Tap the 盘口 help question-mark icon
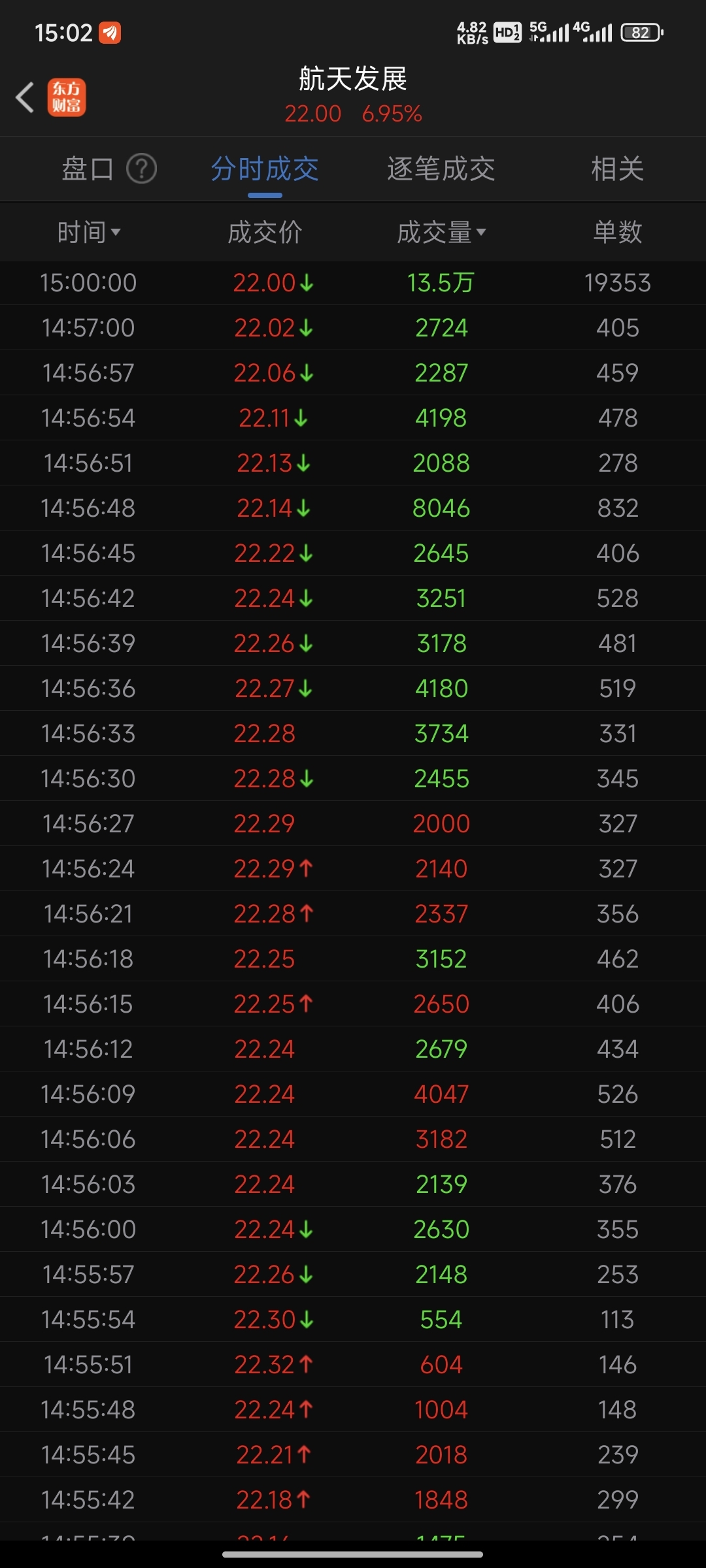Image resolution: width=706 pixels, height=1568 pixels. click(x=141, y=169)
